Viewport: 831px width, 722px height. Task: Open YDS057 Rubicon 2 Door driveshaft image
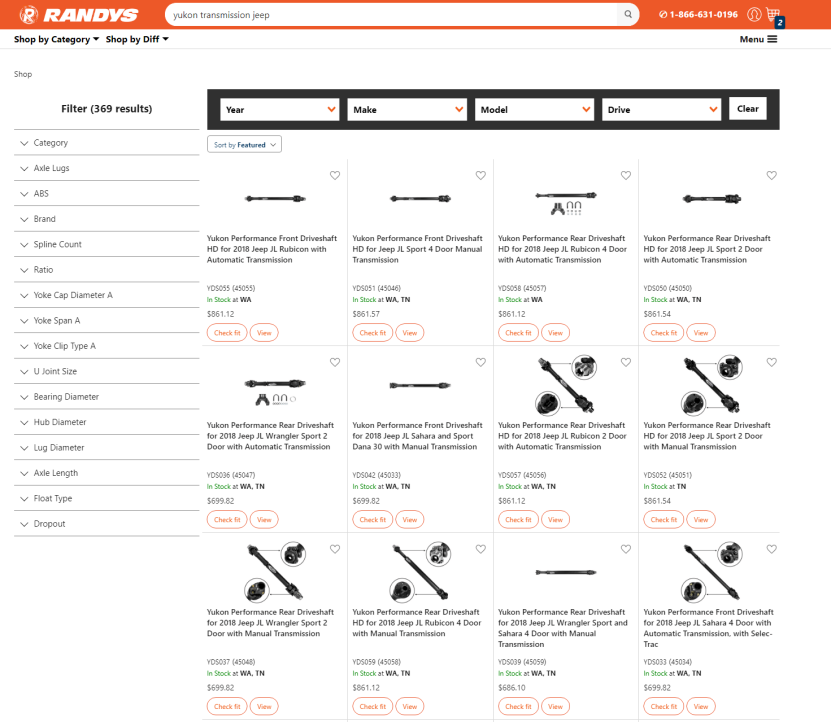(x=566, y=385)
